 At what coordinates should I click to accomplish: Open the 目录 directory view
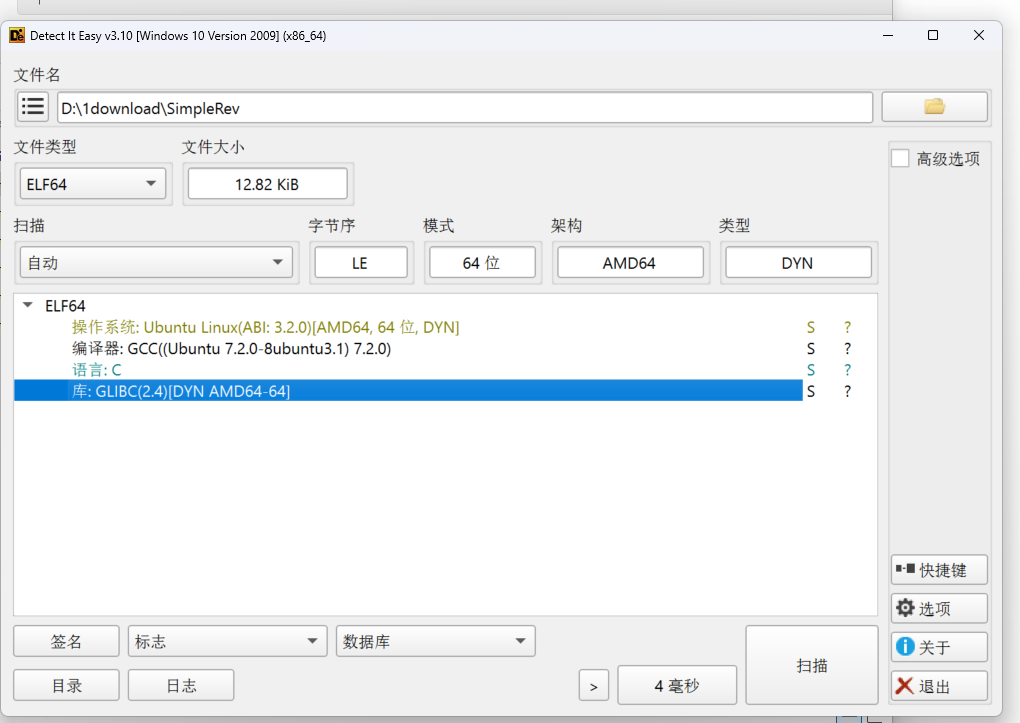(65, 685)
